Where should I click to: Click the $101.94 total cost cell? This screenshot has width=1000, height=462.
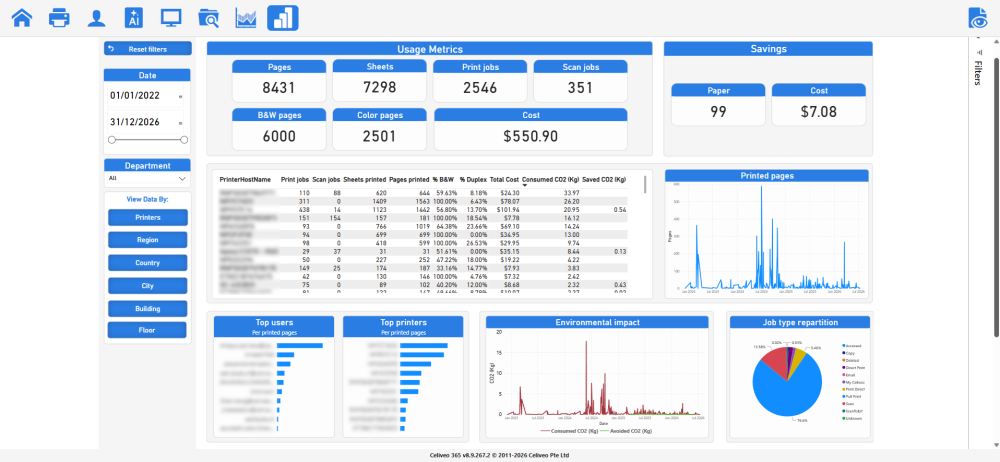(x=507, y=209)
